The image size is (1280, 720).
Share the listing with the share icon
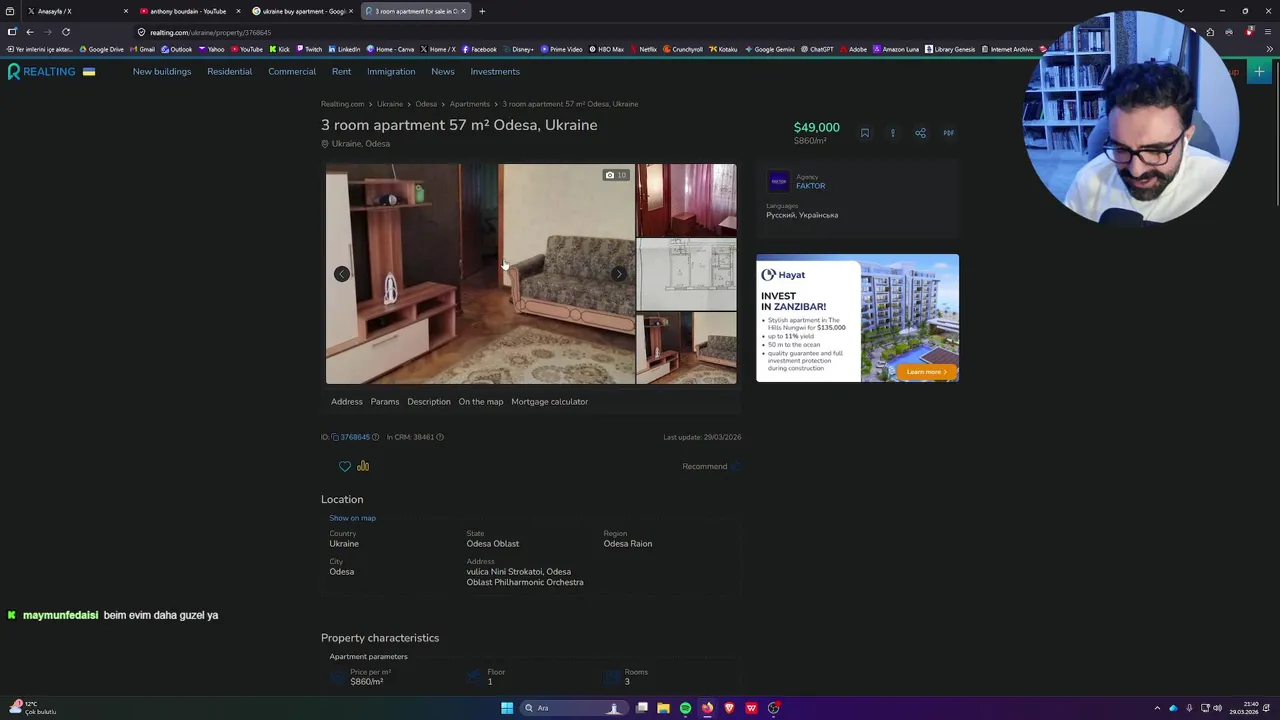920,133
